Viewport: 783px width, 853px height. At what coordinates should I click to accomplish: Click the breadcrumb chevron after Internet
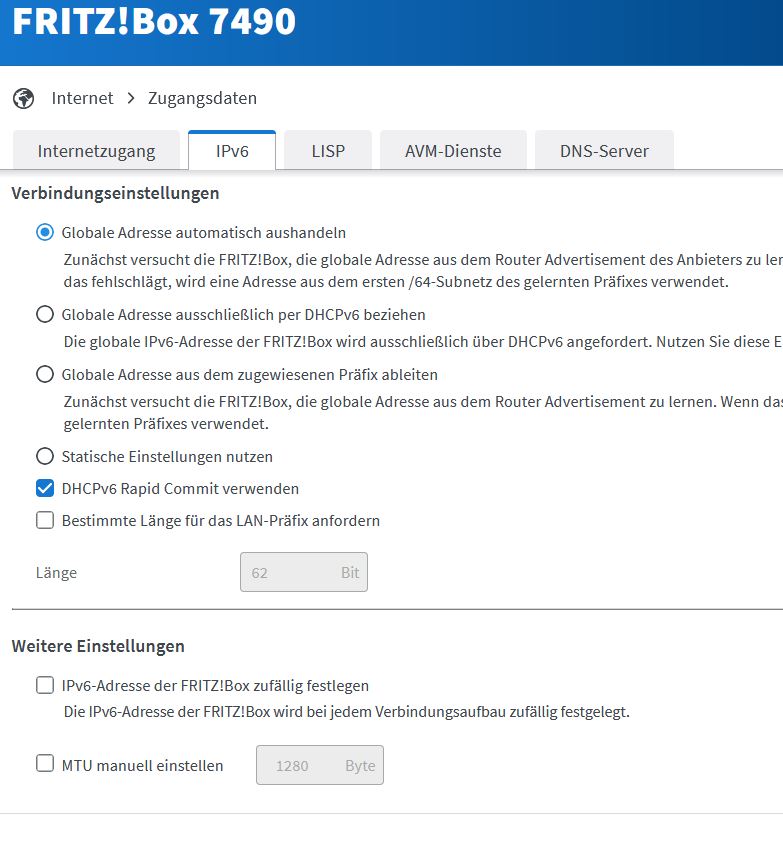pyautogui.click(x=131, y=98)
